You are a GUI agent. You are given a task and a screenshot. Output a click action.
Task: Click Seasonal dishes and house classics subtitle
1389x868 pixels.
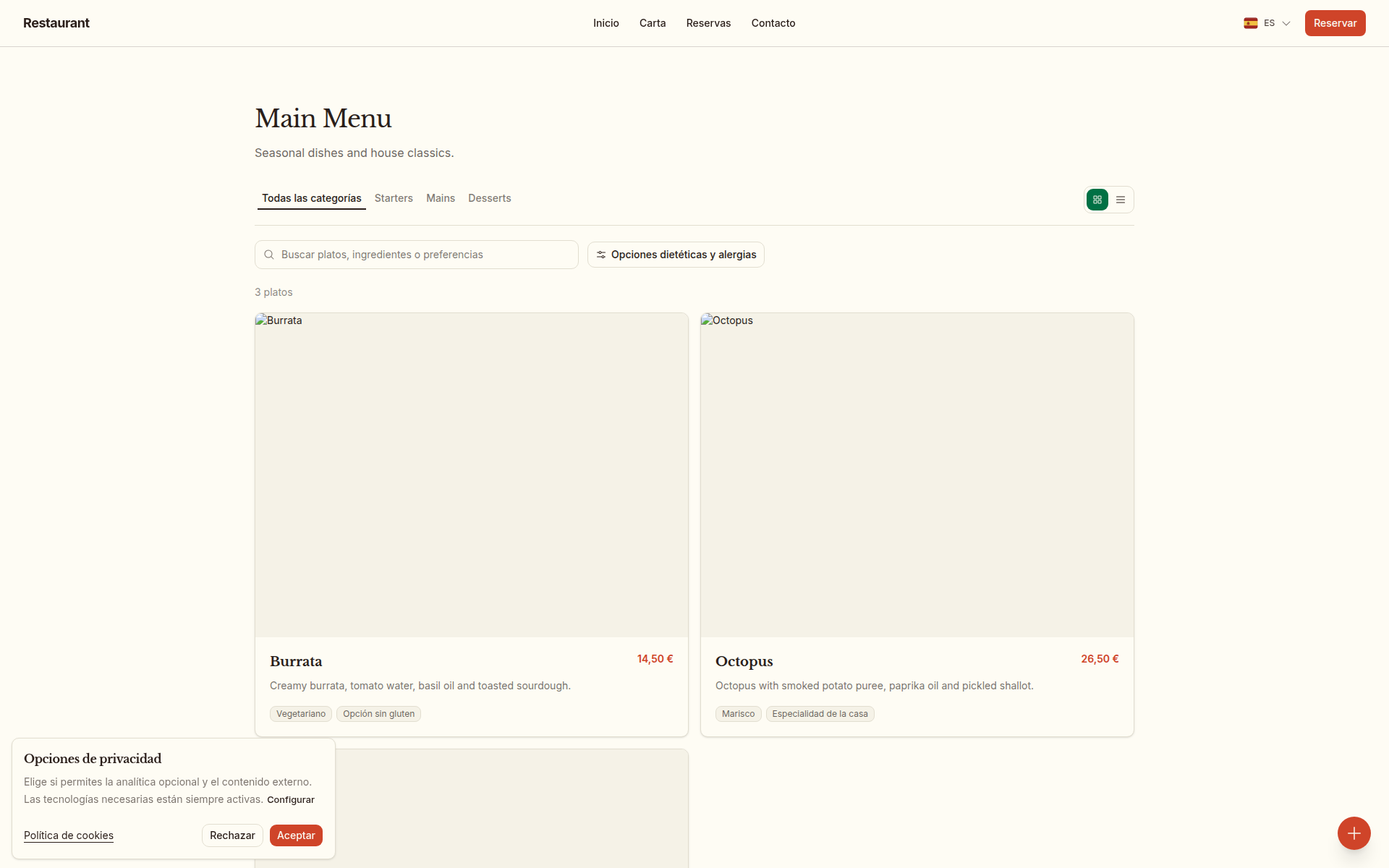tap(354, 153)
